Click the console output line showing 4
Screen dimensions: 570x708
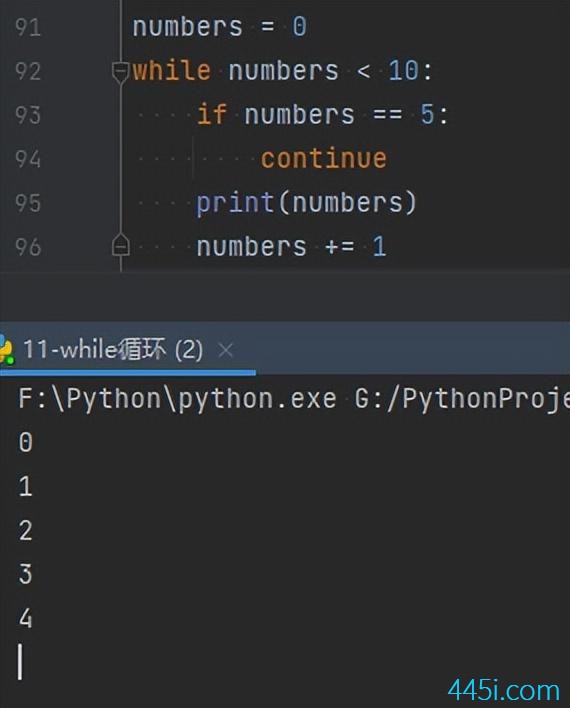point(25,618)
